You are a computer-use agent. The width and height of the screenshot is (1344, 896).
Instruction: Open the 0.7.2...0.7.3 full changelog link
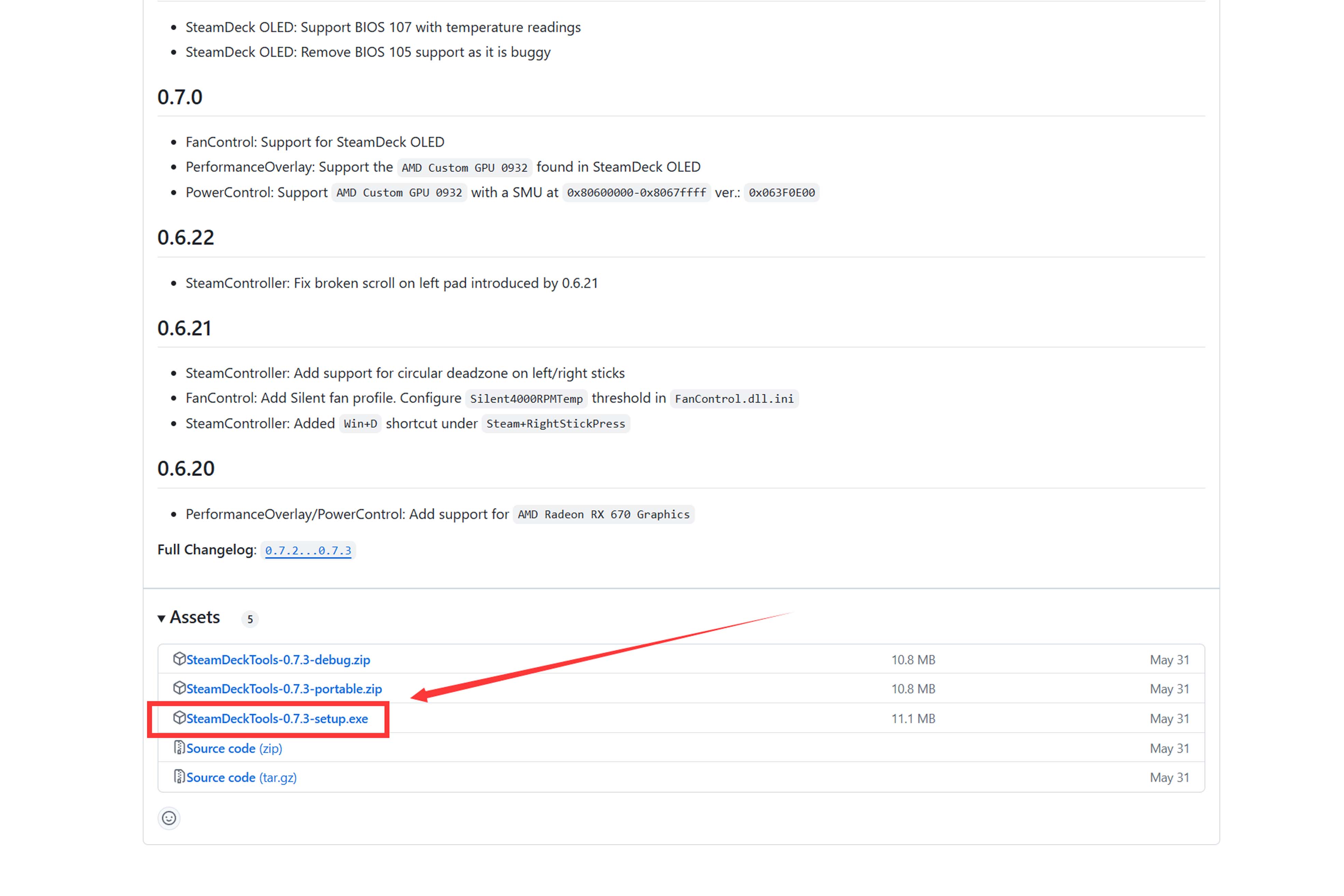tap(308, 551)
